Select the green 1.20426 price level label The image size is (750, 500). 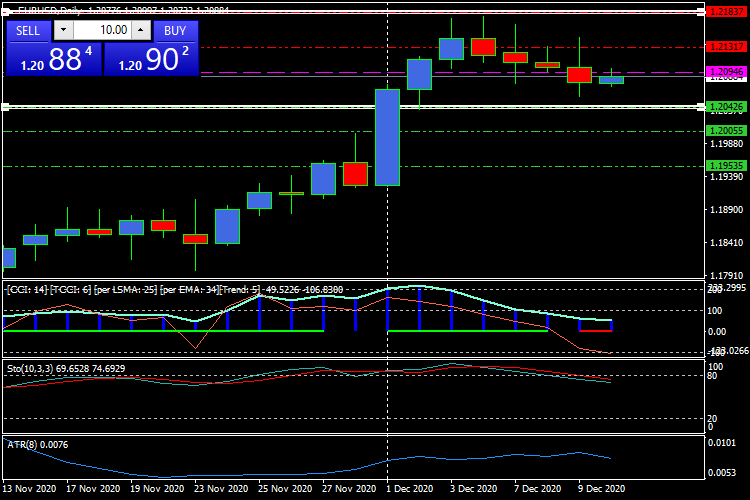[x=727, y=106]
